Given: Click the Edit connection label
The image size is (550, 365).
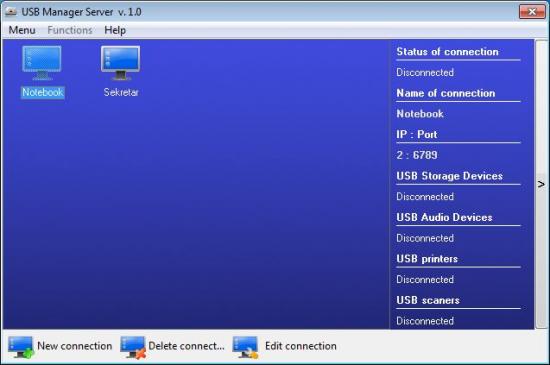Looking at the screenshot, I should pyautogui.click(x=301, y=346).
